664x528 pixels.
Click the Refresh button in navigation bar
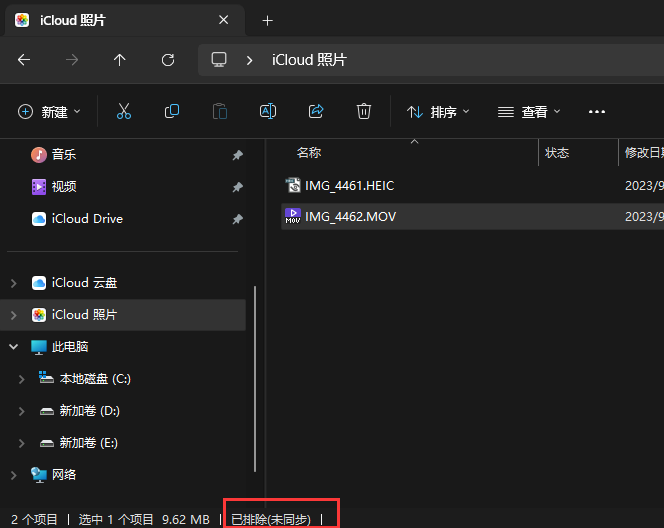pyautogui.click(x=168, y=60)
